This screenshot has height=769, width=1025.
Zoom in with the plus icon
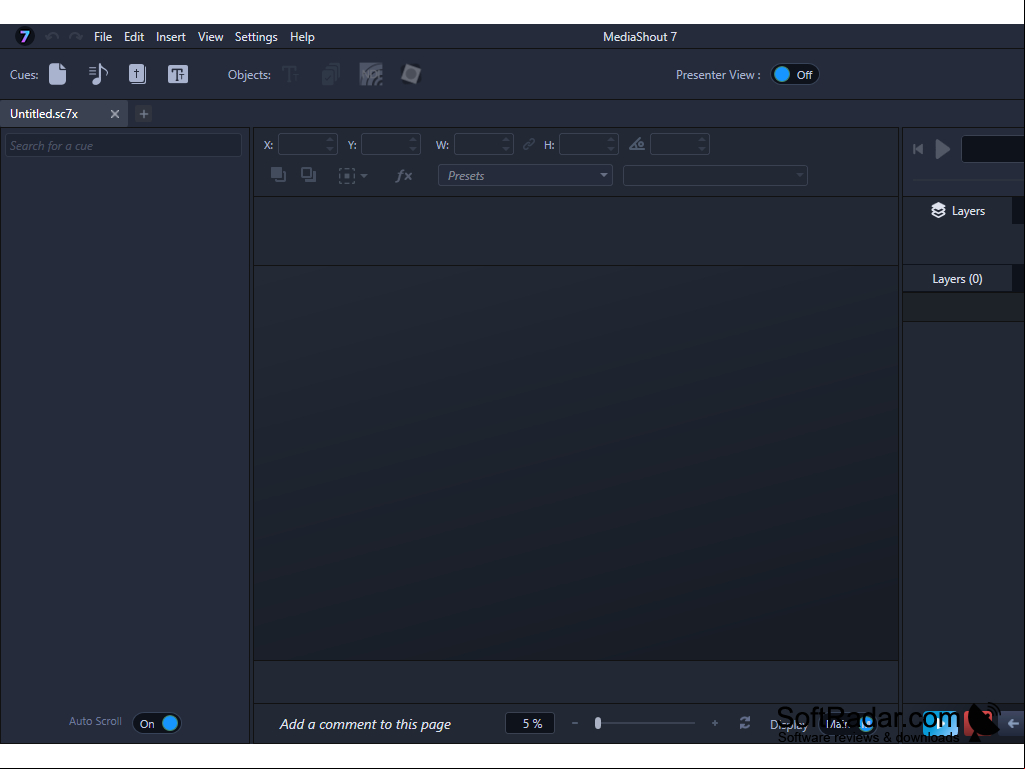(714, 723)
